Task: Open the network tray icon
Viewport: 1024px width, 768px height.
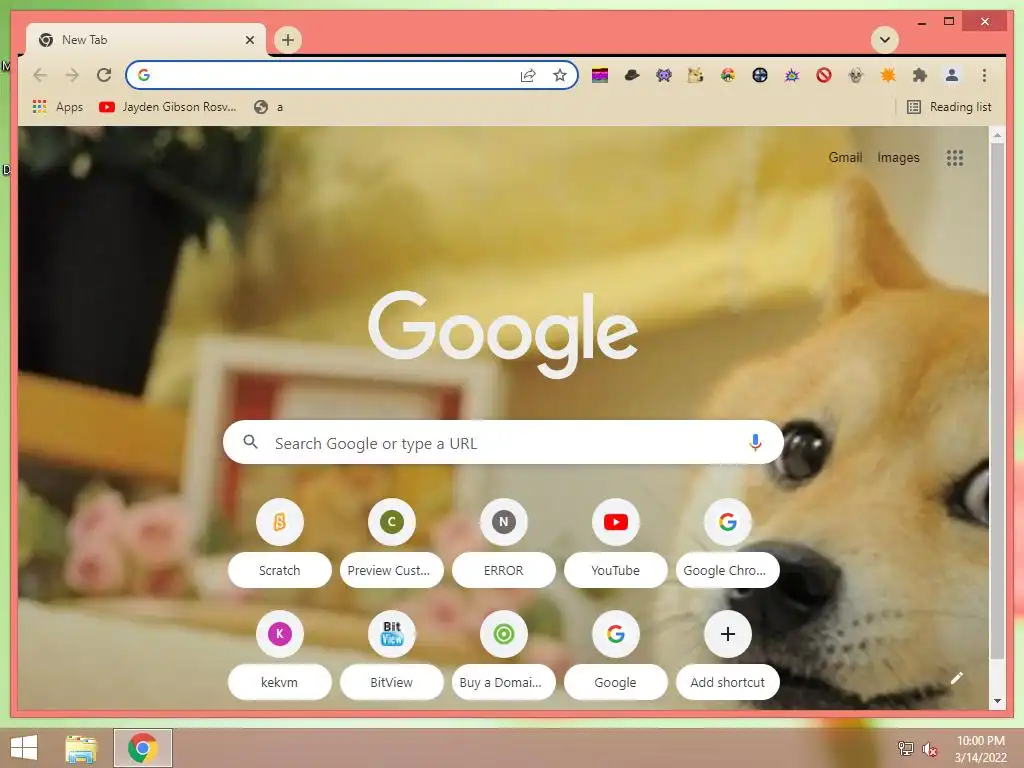Action: [x=906, y=748]
